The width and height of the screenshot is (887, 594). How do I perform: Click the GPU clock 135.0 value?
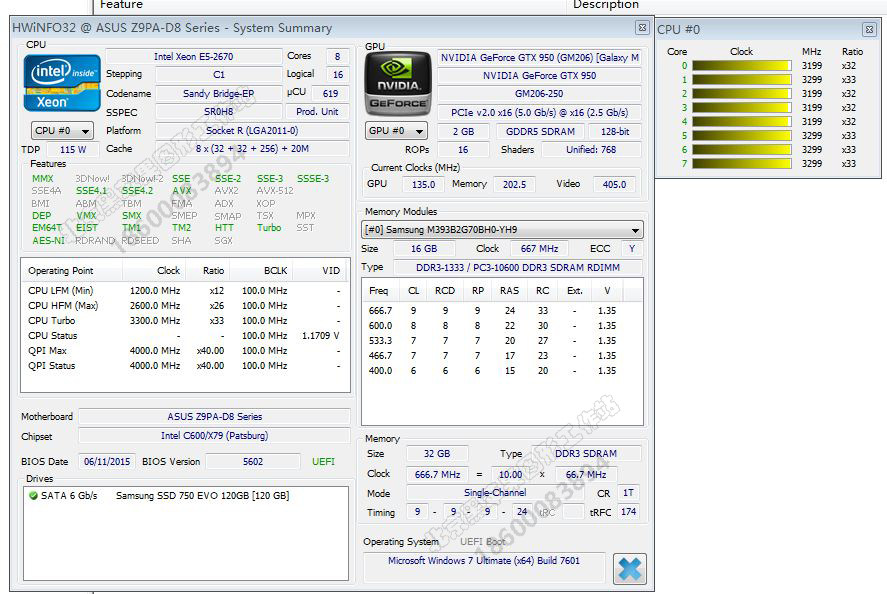pos(423,184)
